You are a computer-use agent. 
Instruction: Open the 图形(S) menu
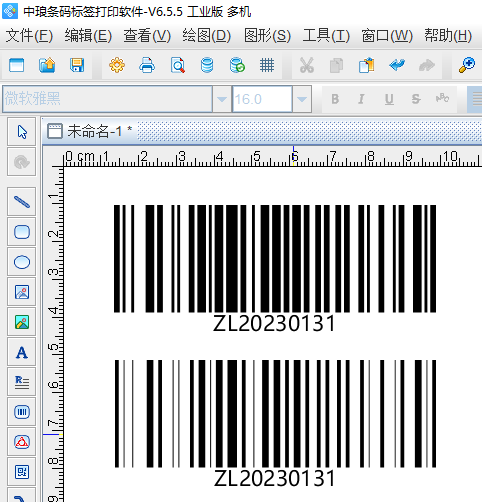pos(267,35)
